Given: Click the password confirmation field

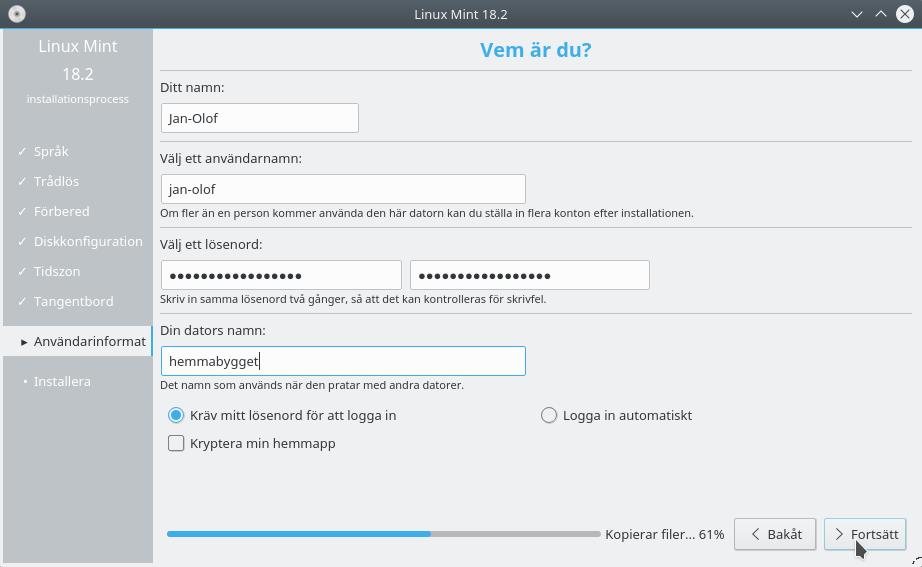Looking at the screenshot, I should (530, 275).
